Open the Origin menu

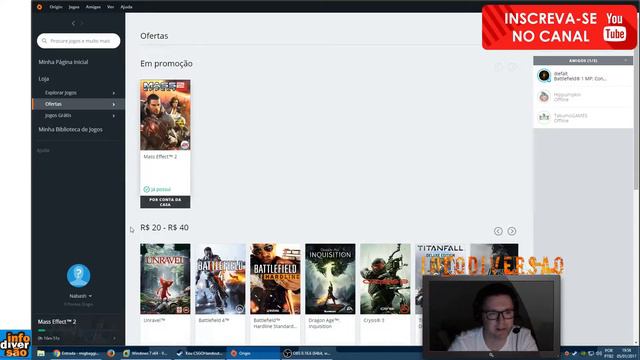[56, 7]
